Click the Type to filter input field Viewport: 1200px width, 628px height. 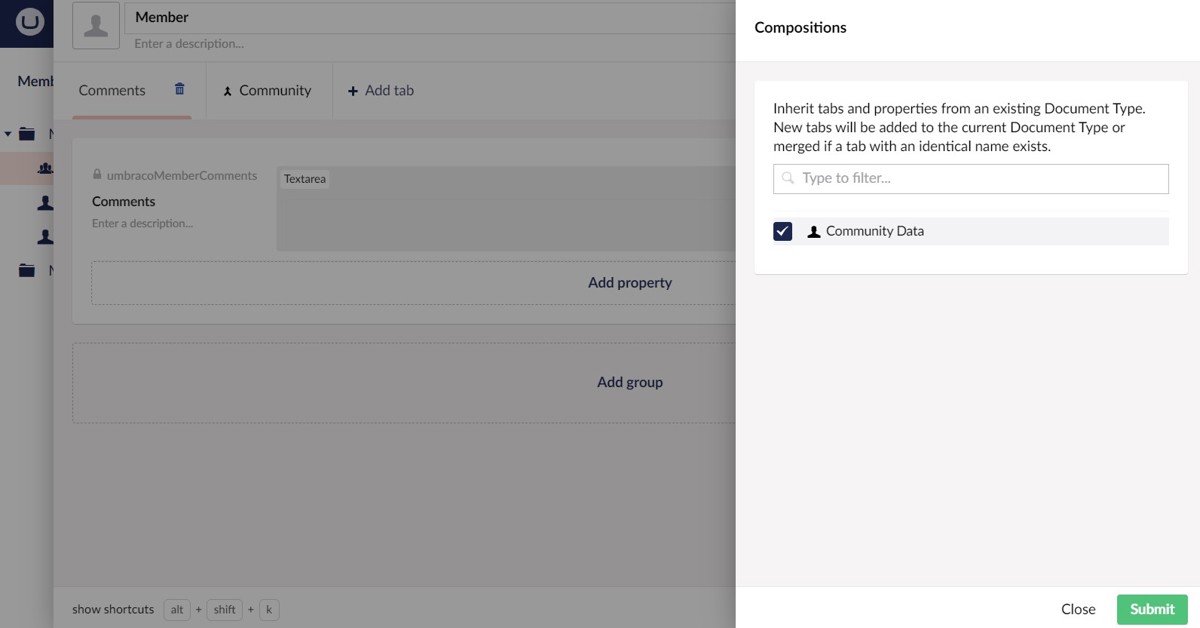pyautogui.click(x=970, y=178)
